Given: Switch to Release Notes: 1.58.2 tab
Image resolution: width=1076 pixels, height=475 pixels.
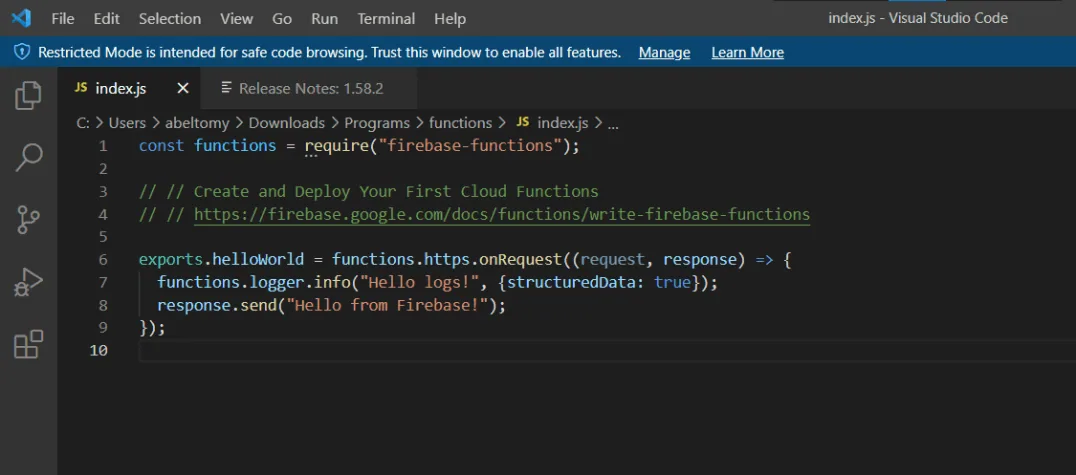Looking at the screenshot, I should point(309,88).
